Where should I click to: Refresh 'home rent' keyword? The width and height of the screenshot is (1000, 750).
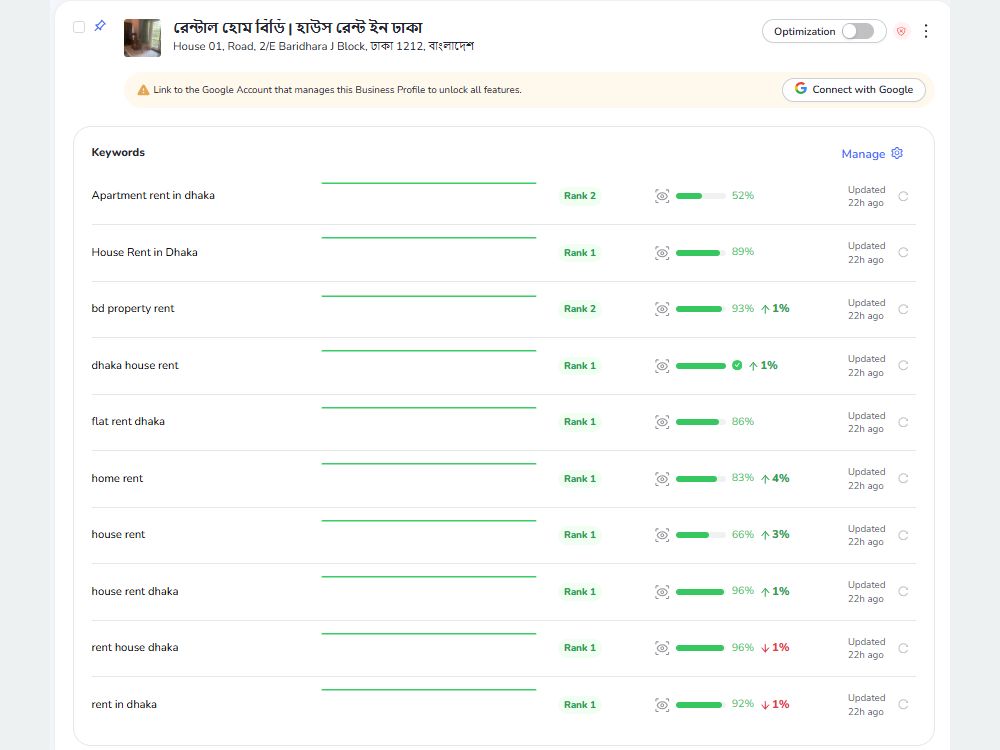point(903,478)
